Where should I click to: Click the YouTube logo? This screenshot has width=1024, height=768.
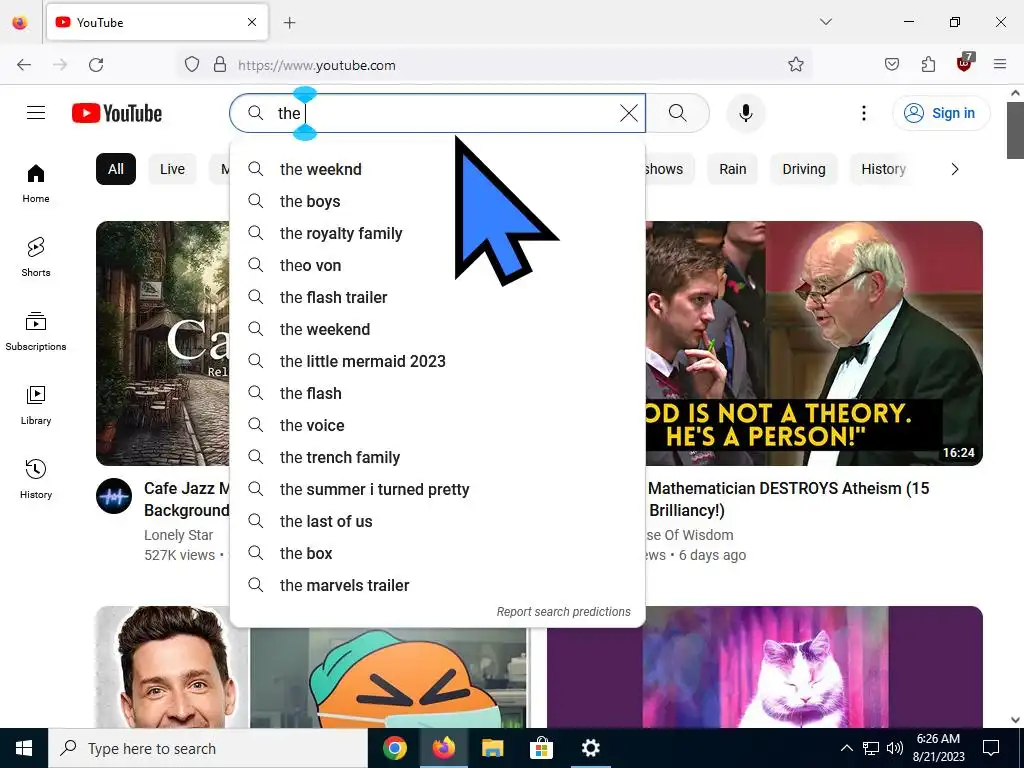117,113
